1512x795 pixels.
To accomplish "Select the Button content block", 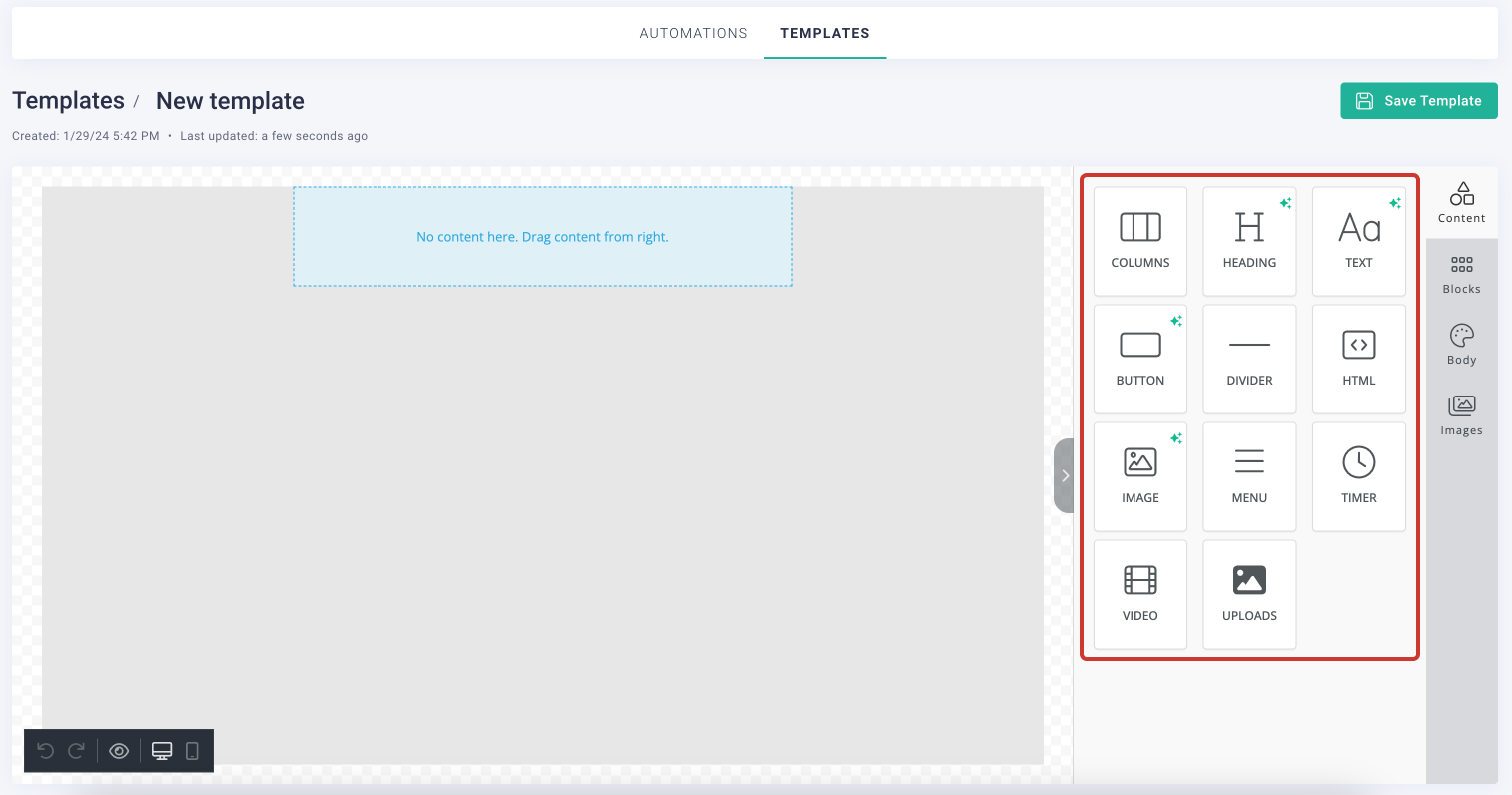I will [x=1139, y=359].
